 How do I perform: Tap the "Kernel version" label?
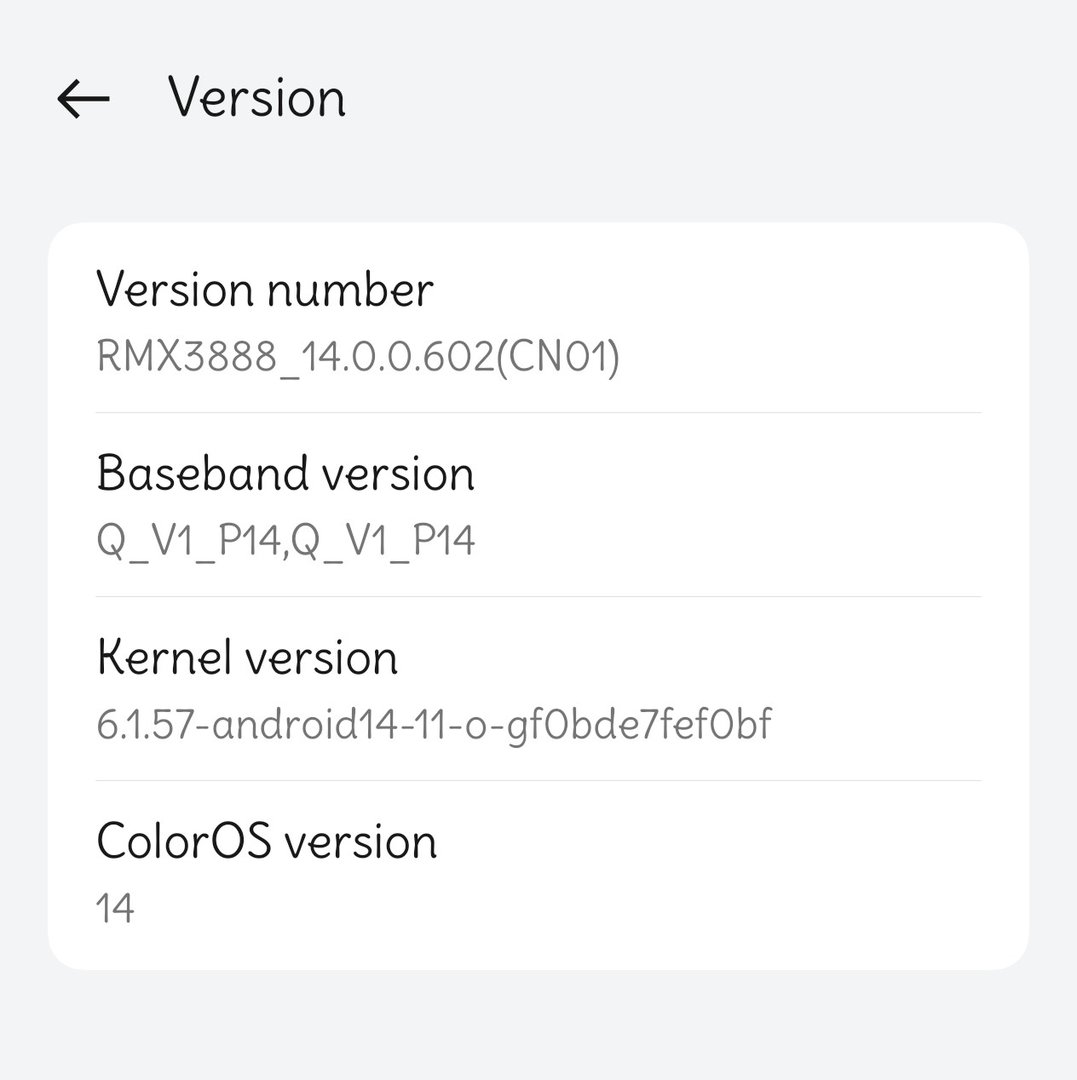pyautogui.click(x=247, y=658)
